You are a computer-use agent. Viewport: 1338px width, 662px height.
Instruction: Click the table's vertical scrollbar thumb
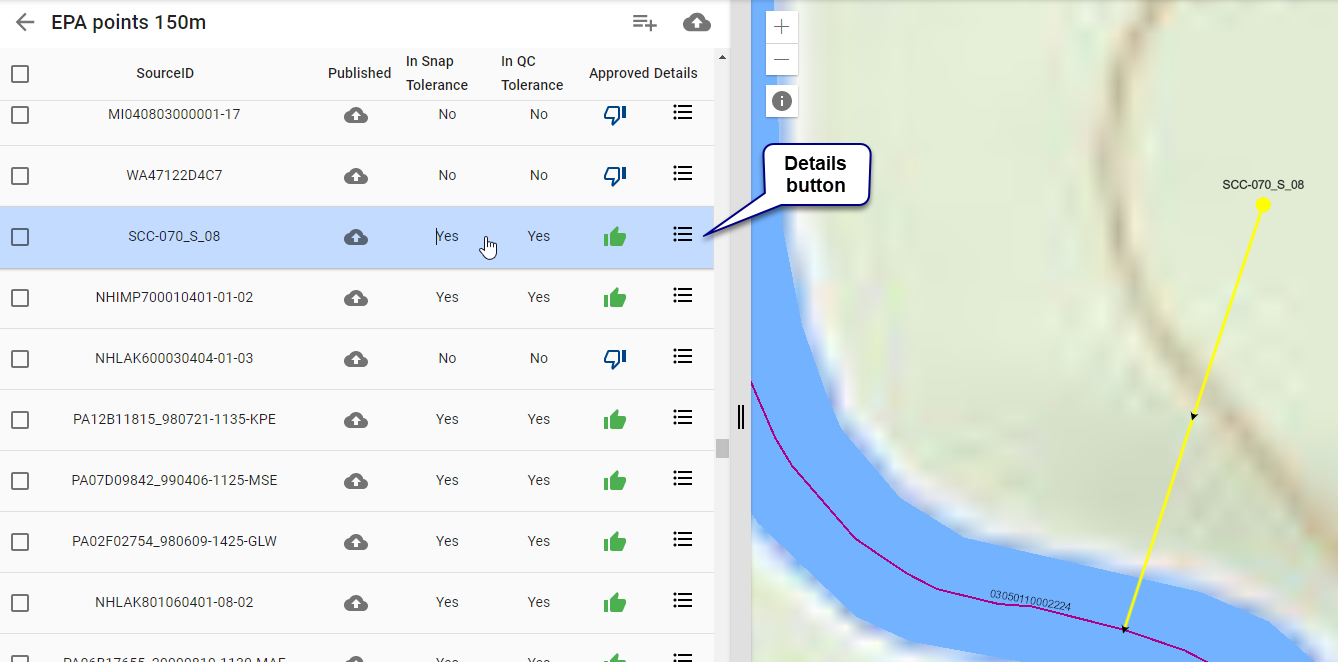(x=722, y=448)
